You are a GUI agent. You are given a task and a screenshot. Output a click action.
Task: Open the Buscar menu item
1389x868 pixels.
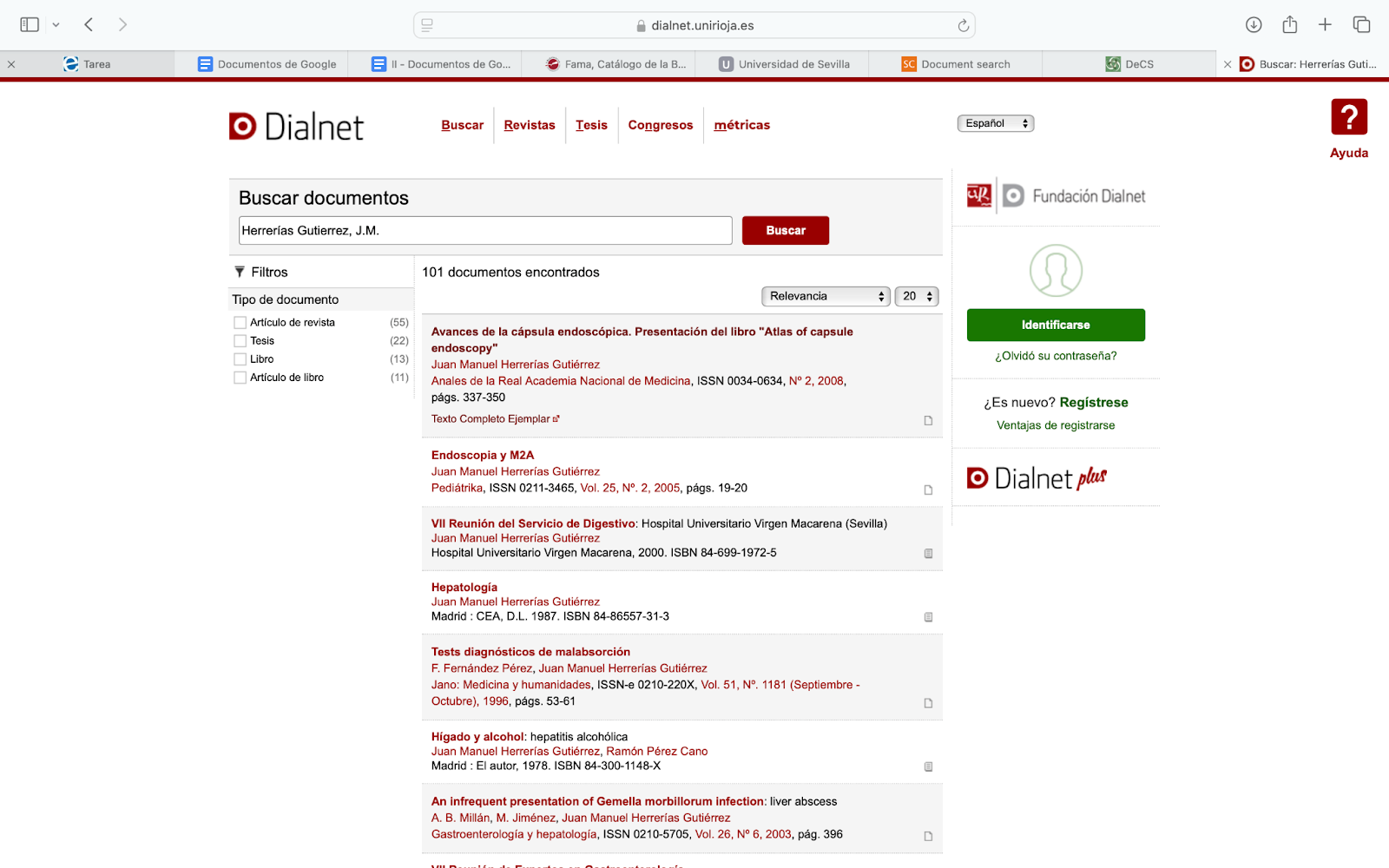462,125
